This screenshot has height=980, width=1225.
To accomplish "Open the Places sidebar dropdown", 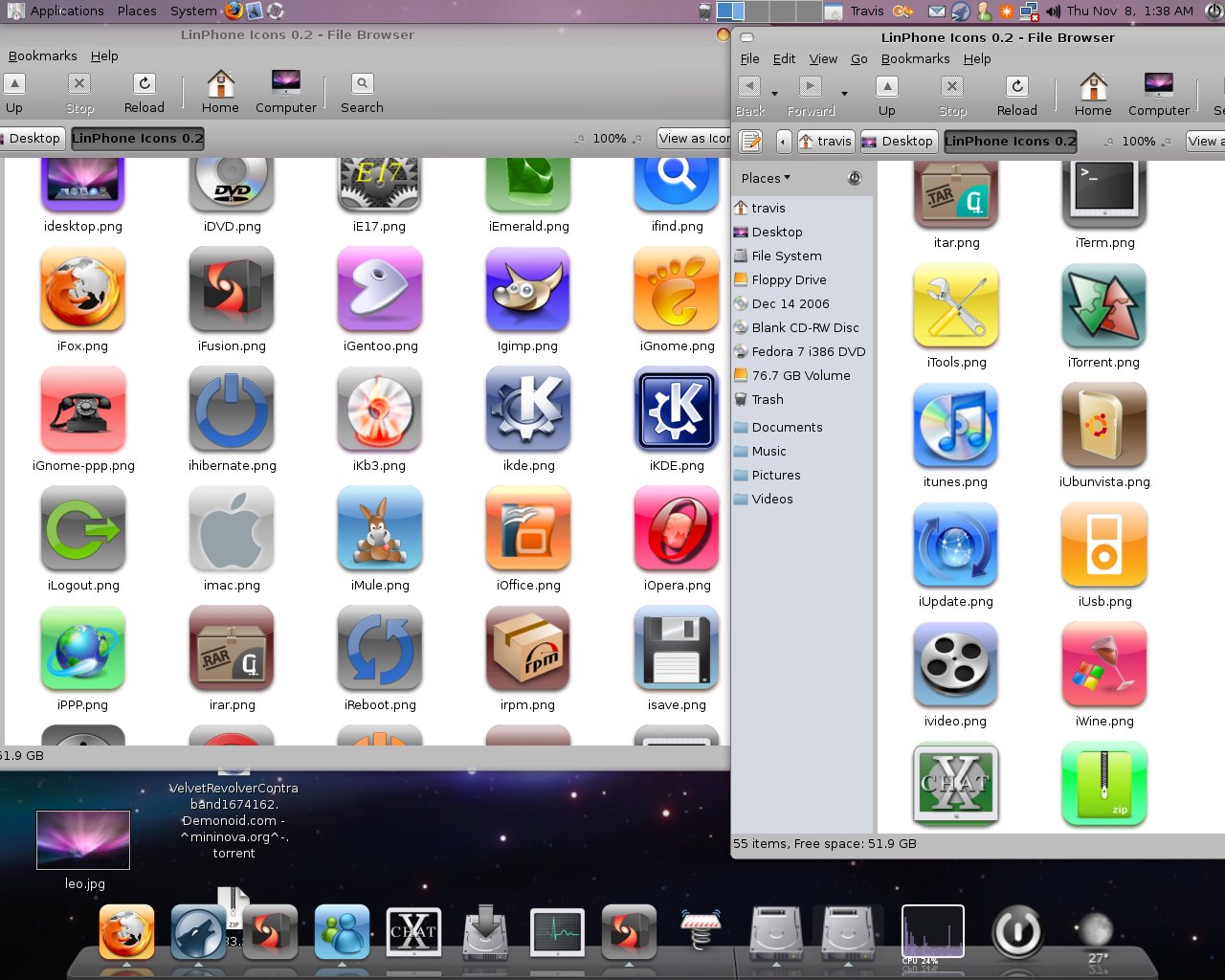I will pos(766,178).
